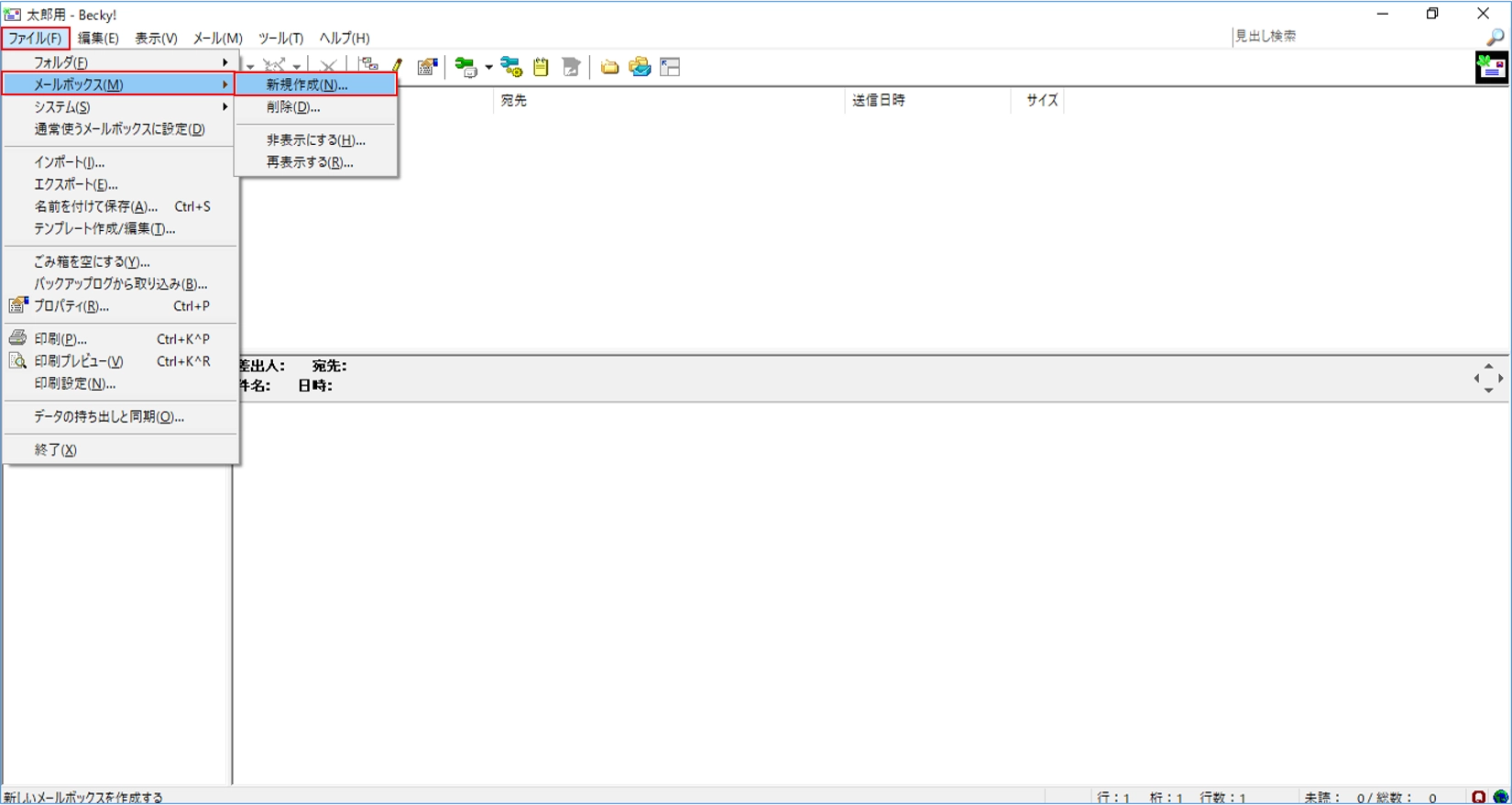The image size is (1512, 805).
Task: Click the globe icon in status bar
Action: tap(1500, 797)
